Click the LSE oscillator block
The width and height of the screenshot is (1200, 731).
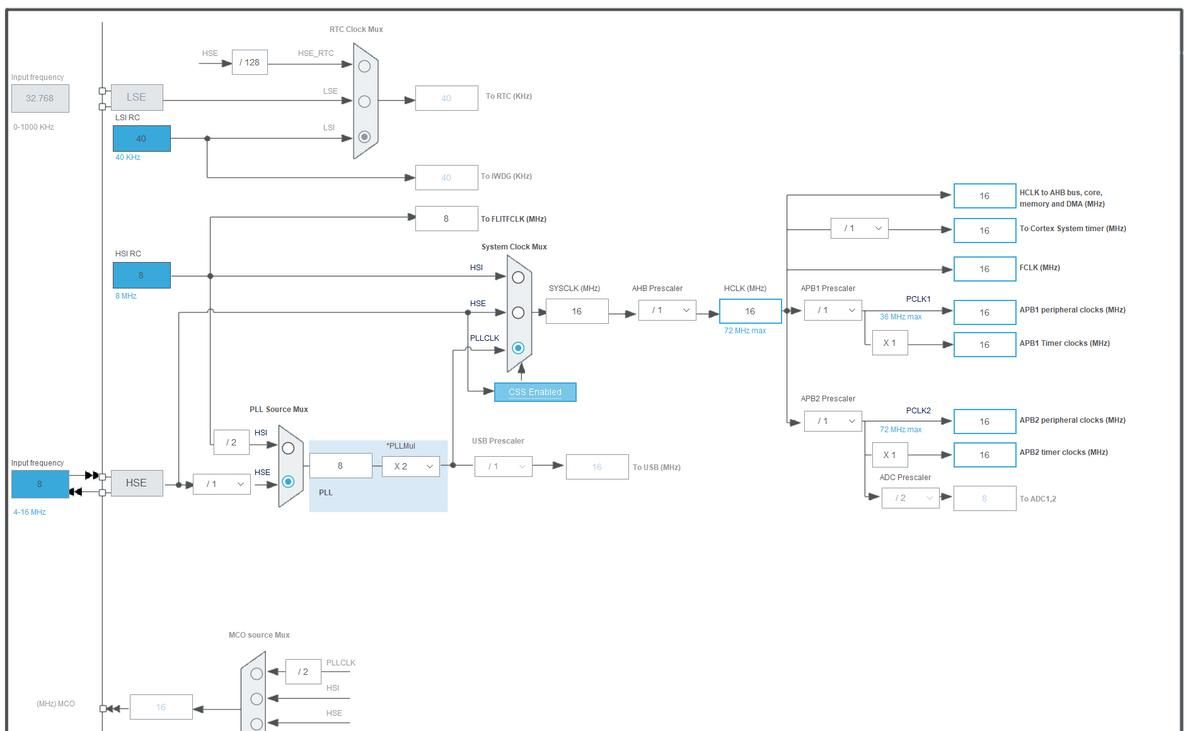137,97
